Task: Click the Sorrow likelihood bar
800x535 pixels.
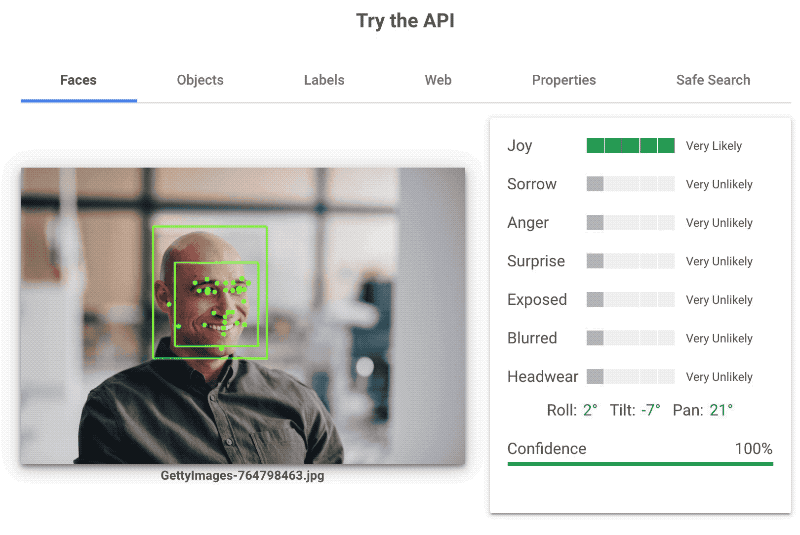Action: pos(631,184)
